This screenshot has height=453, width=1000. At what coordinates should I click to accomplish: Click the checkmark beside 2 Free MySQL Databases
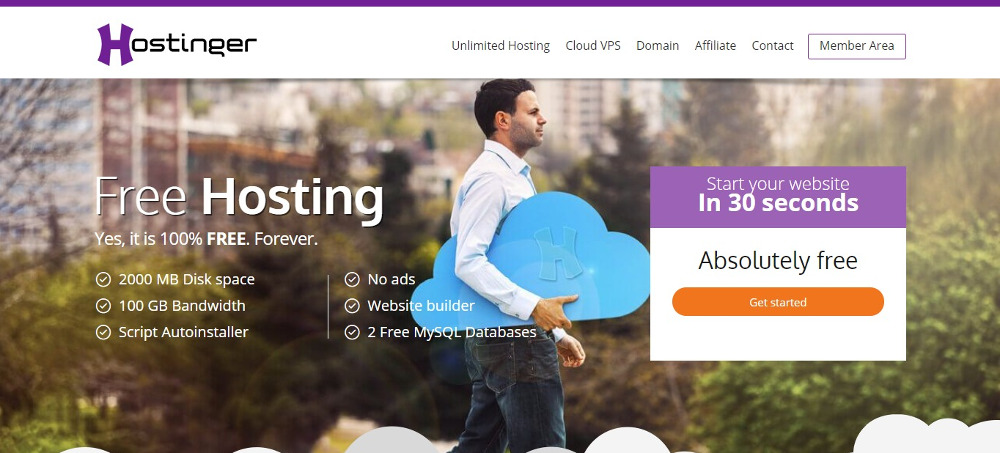pyautogui.click(x=352, y=332)
